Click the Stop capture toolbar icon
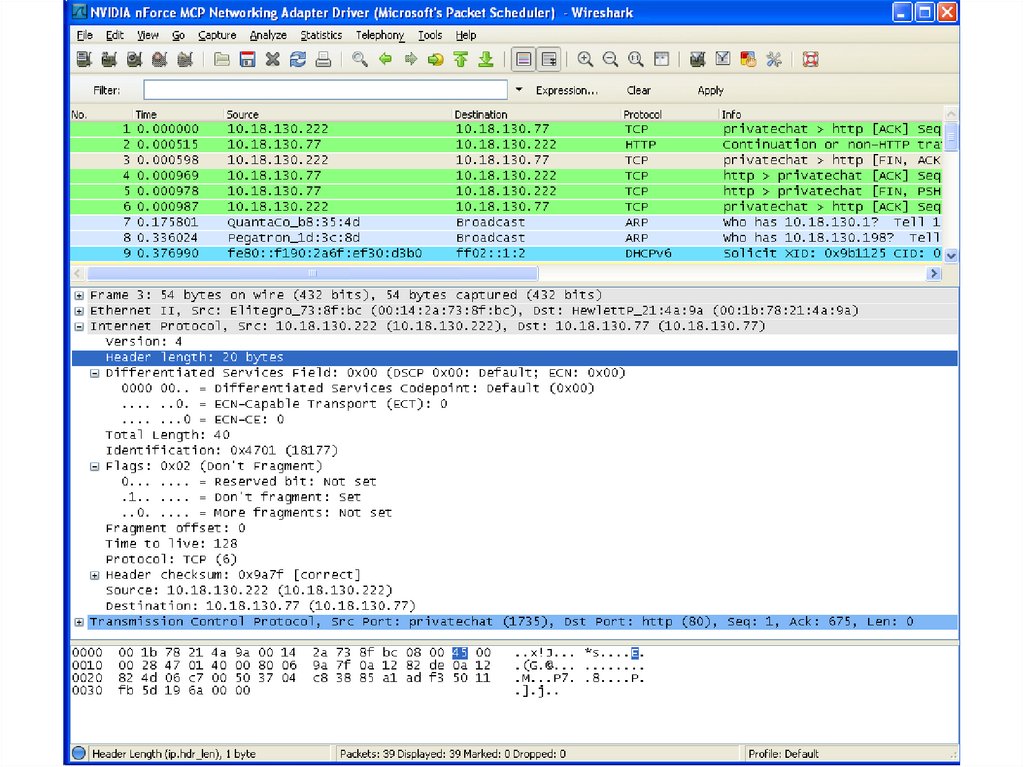 (x=159, y=60)
